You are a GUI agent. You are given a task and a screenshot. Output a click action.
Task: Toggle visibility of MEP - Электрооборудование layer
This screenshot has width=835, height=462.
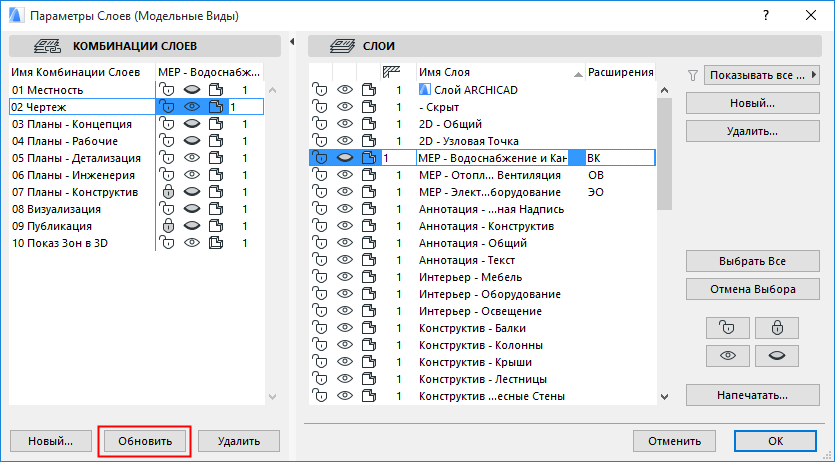coord(345,192)
